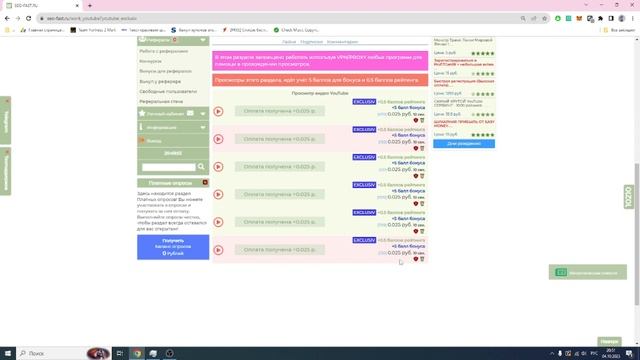Open Бонусы для рефералов in the sidebar

point(165,71)
